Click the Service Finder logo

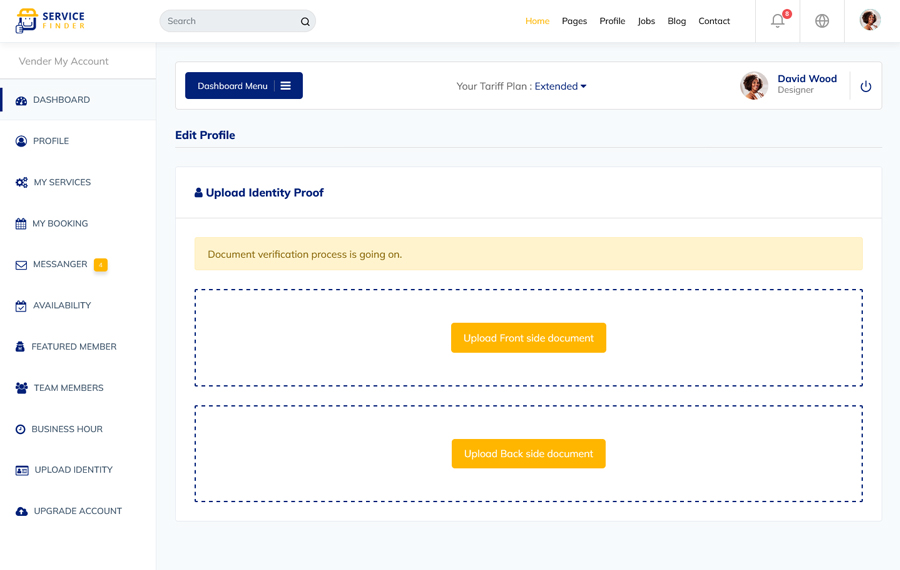50,20
